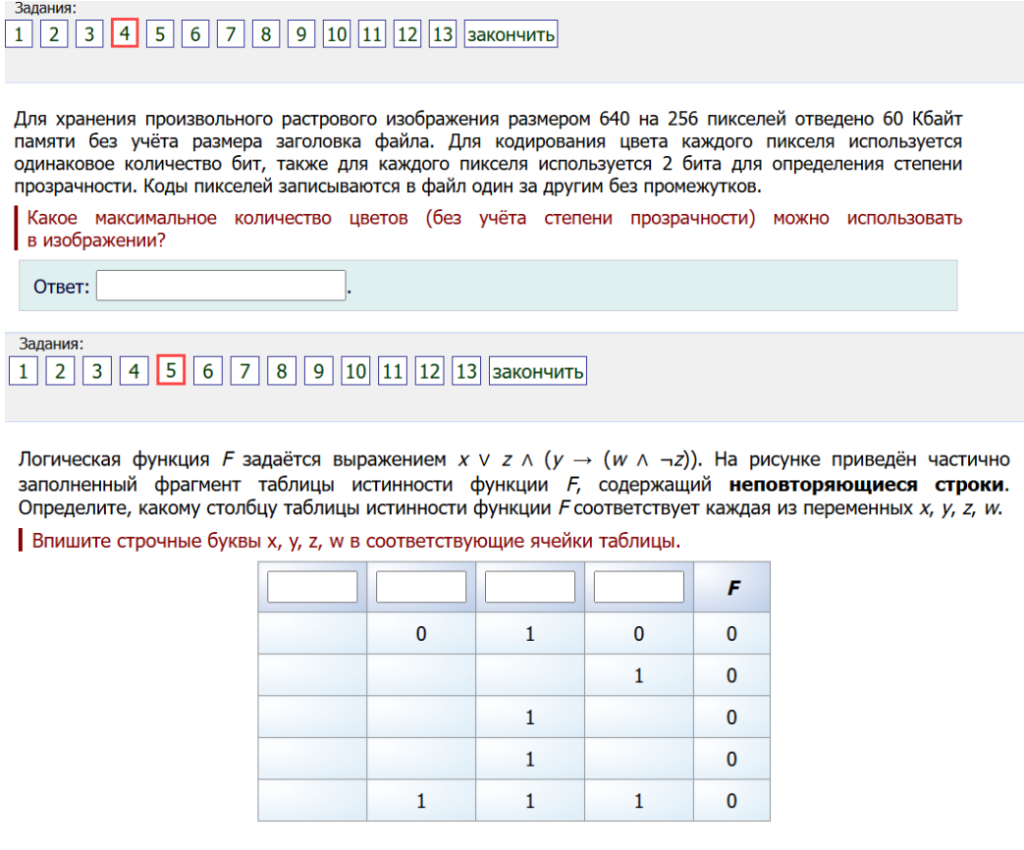Jump to task 13 in top navigation row
The width and height of the screenshot is (1024, 850).
pyautogui.click(x=442, y=34)
